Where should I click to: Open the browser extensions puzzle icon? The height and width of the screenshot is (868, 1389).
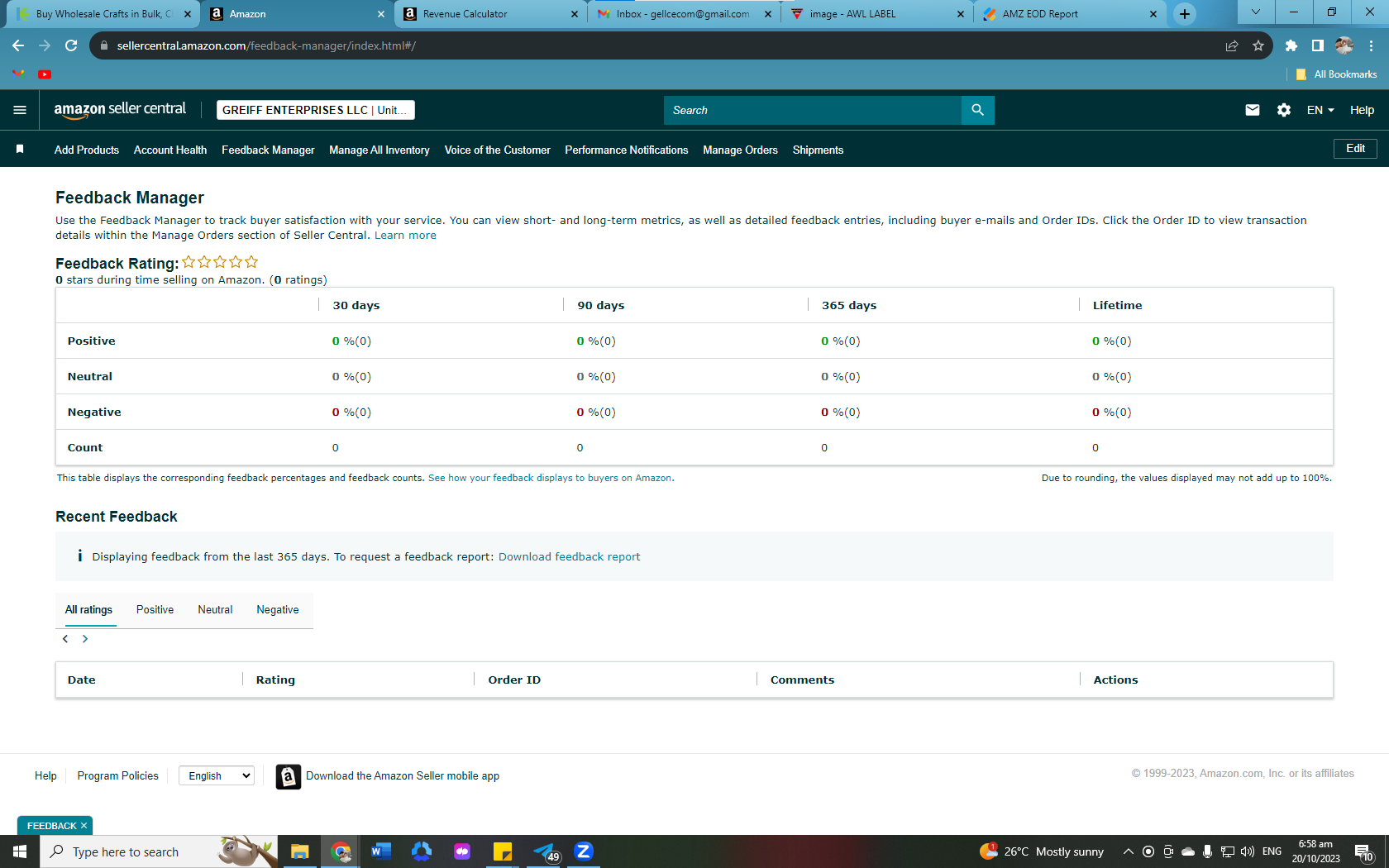tap(1291, 45)
